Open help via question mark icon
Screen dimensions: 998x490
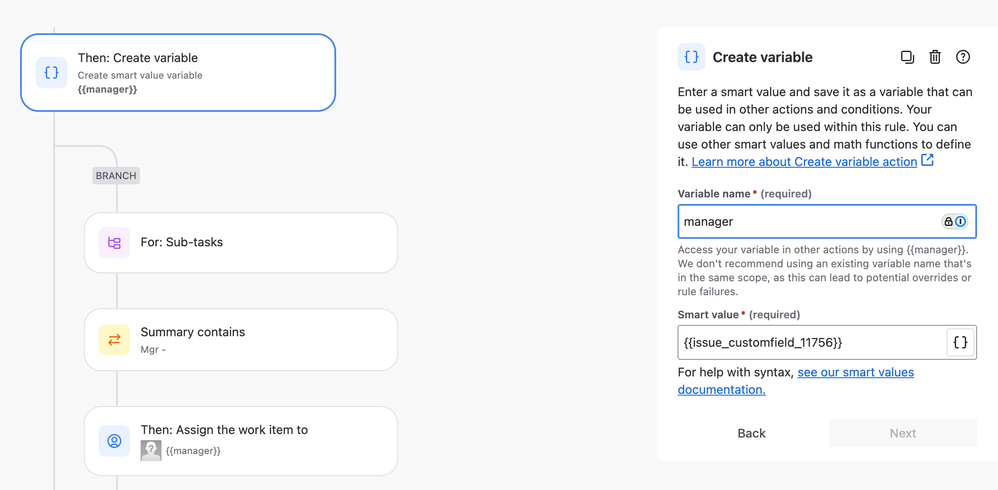point(963,57)
